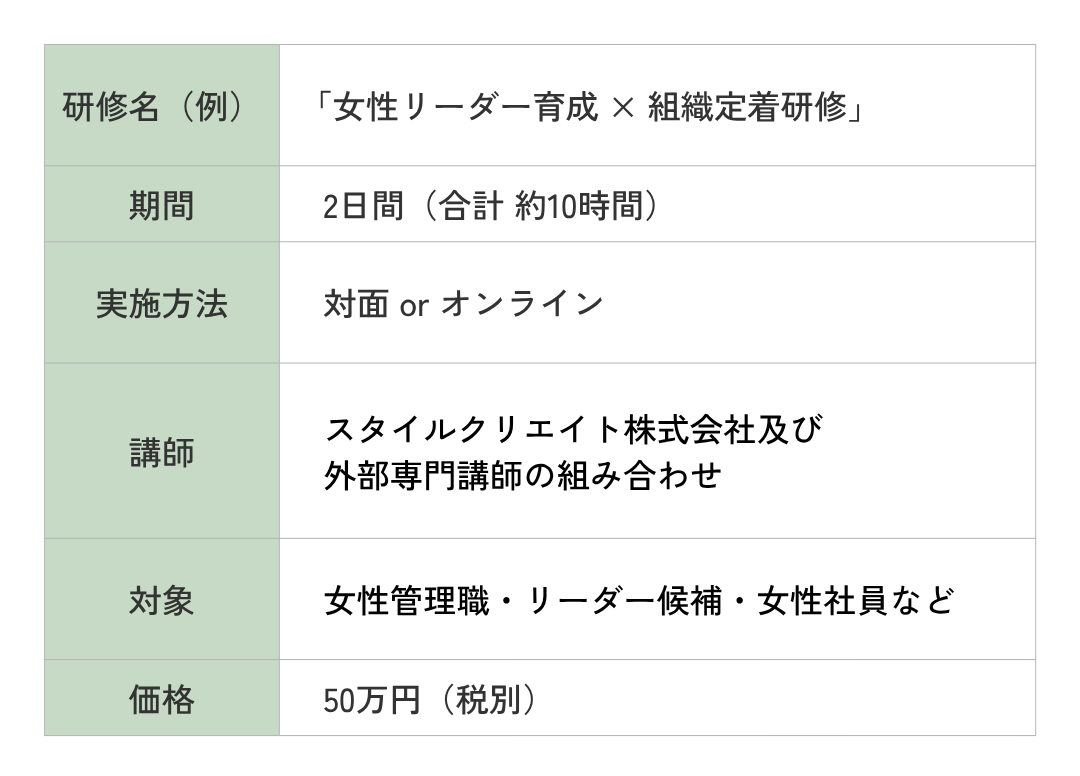
Task: Select the 対象 label cell
Action: (x=161, y=600)
